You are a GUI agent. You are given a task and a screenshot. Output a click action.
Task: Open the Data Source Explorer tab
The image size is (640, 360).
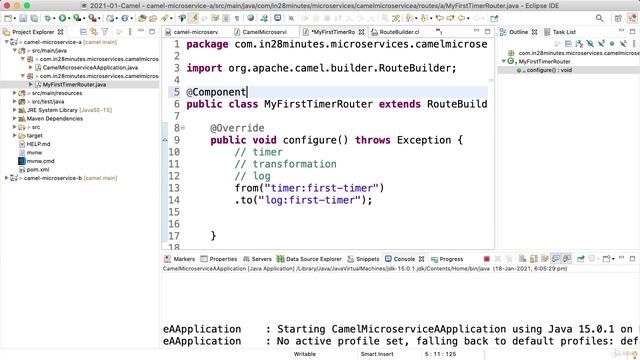point(309,259)
